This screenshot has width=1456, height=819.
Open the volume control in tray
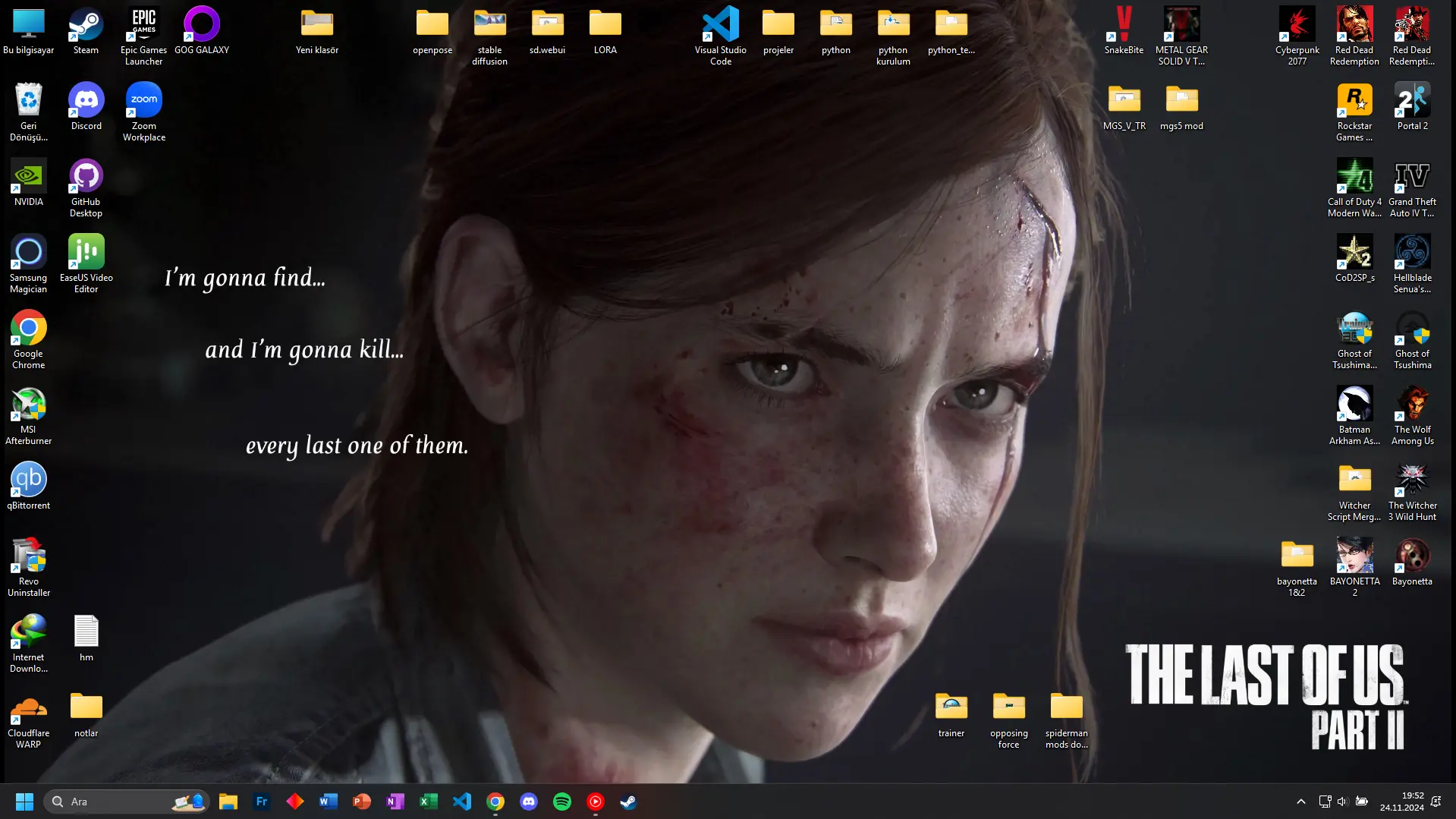[x=1342, y=802]
